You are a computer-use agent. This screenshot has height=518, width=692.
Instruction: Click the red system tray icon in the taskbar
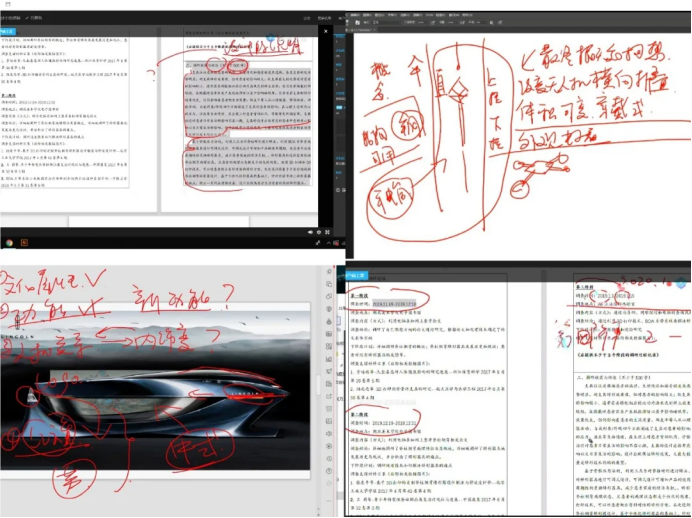(x=336, y=241)
